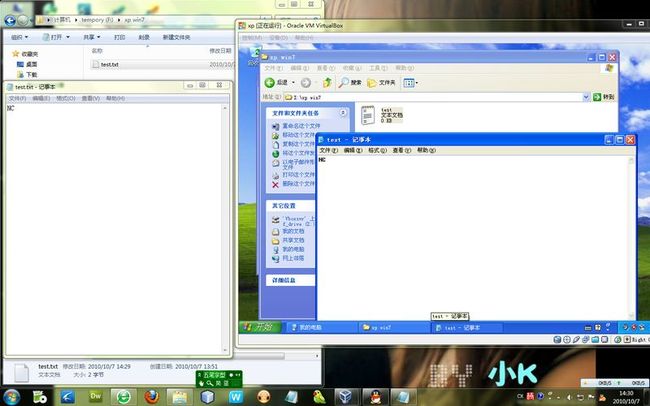650x406 pixels.
Task: Click the xp win7 breadcrumb in Windows 7 address bar
Action: coord(134,20)
